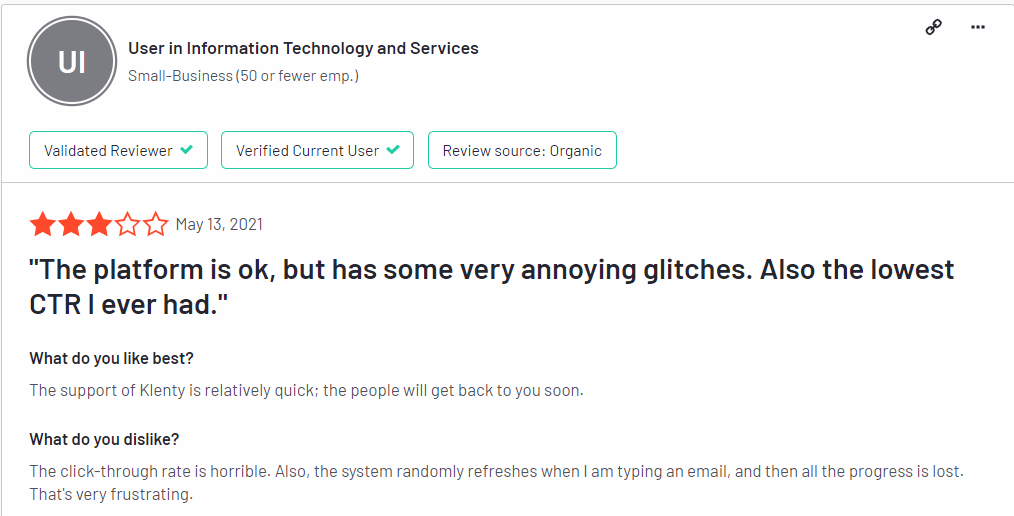Screen dimensions: 1014x516
Task: Click the Review source: Organic badge
Action: click(522, 150)
